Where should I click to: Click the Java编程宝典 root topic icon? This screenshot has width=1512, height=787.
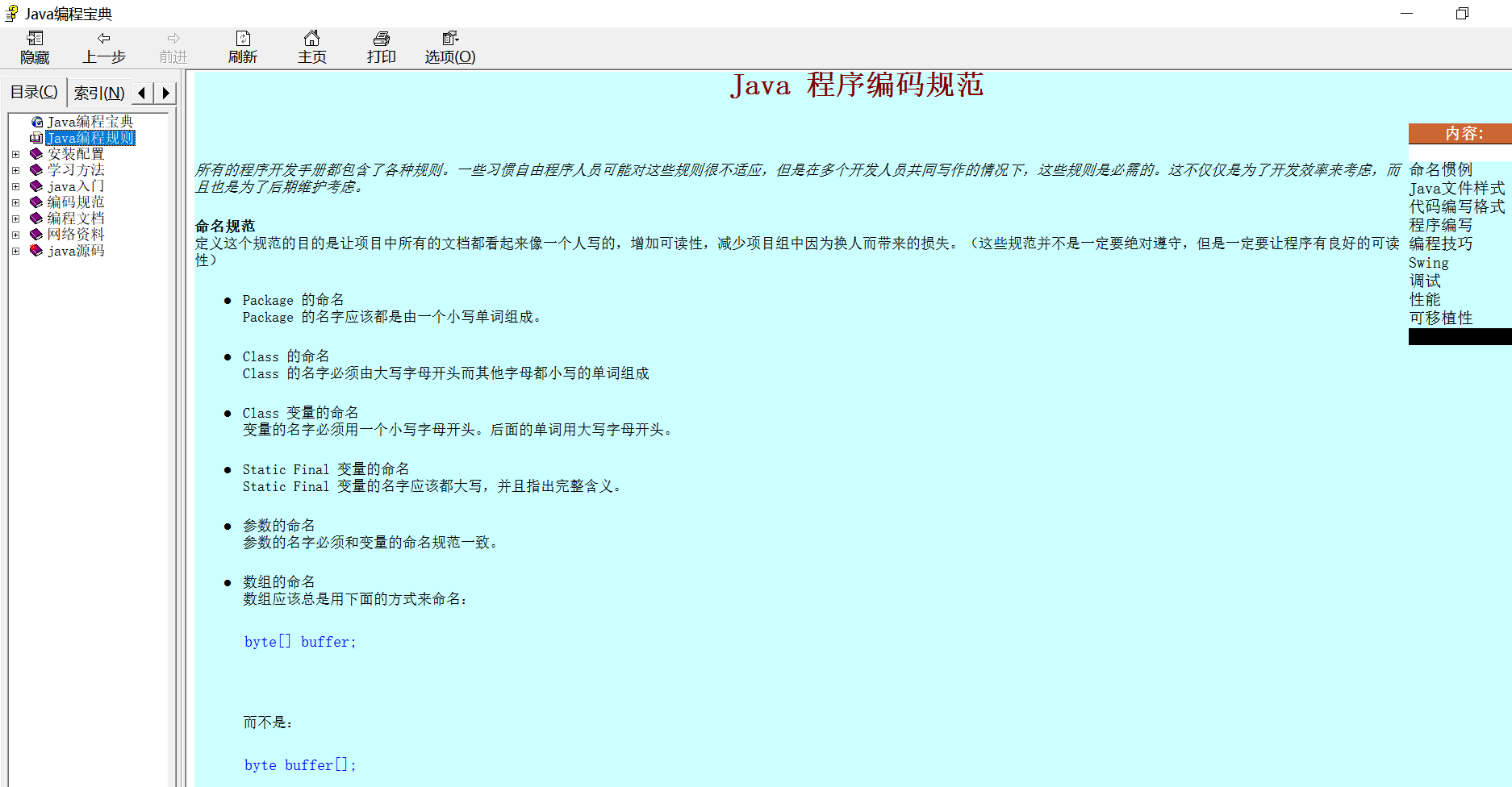(37, 122)
